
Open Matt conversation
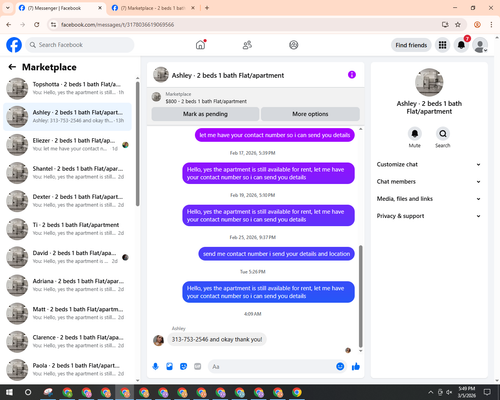tap(67, 313)
